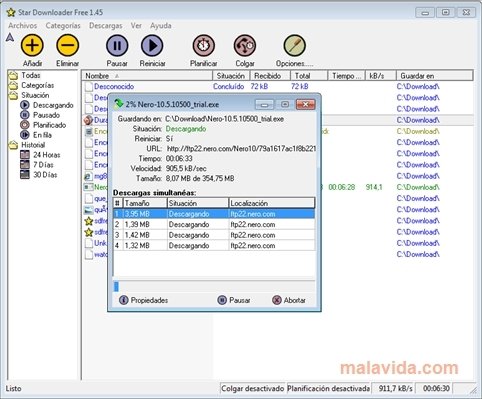Sort list by Total column header
The height and width of the screenshot is (399, 482).
tap(309, 76)
